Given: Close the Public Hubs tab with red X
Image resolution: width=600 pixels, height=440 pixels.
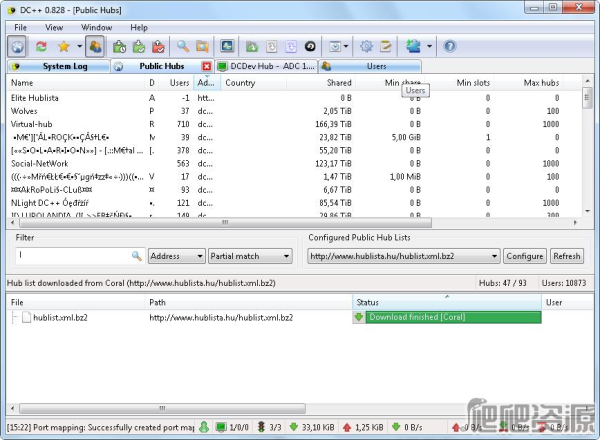Looking at the screenshot, I should coord(207,67).
